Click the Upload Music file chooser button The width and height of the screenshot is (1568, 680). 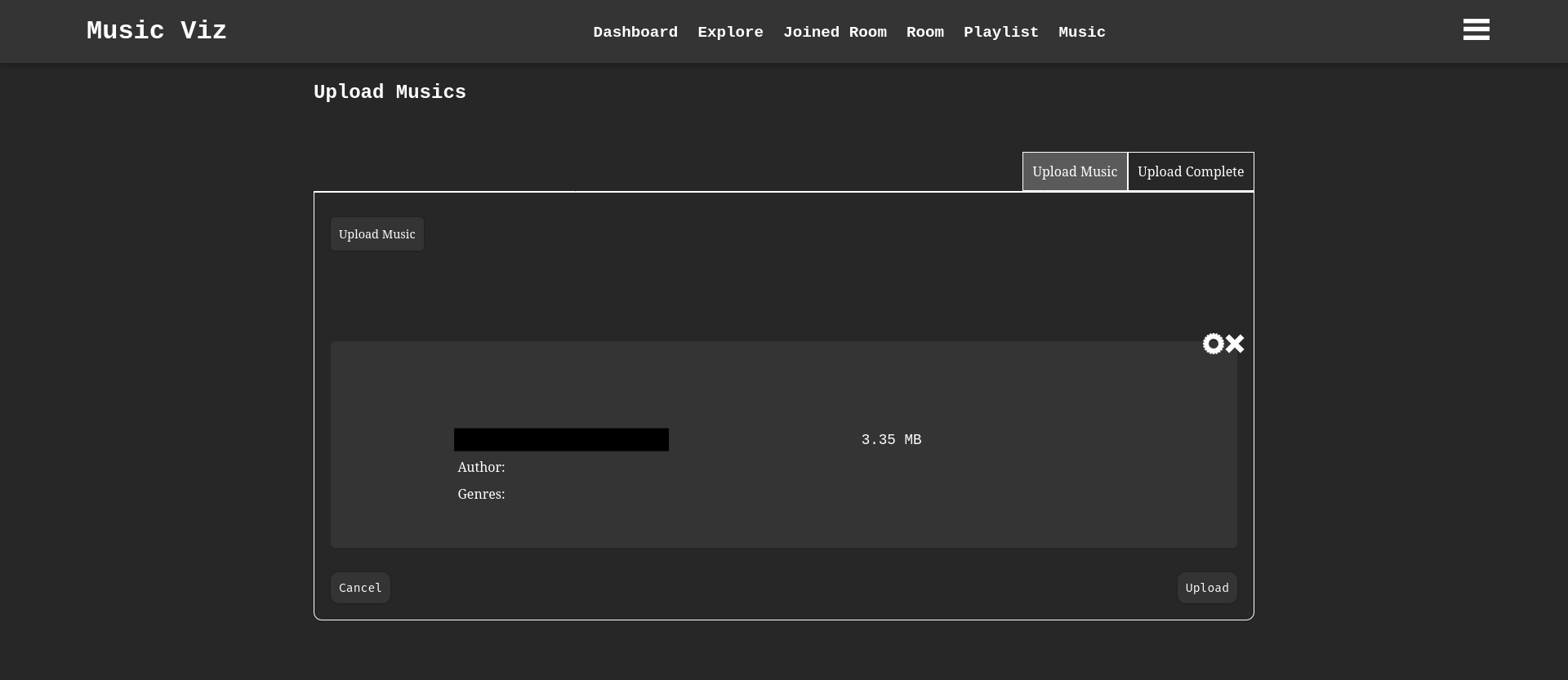(x=376, y=234)
